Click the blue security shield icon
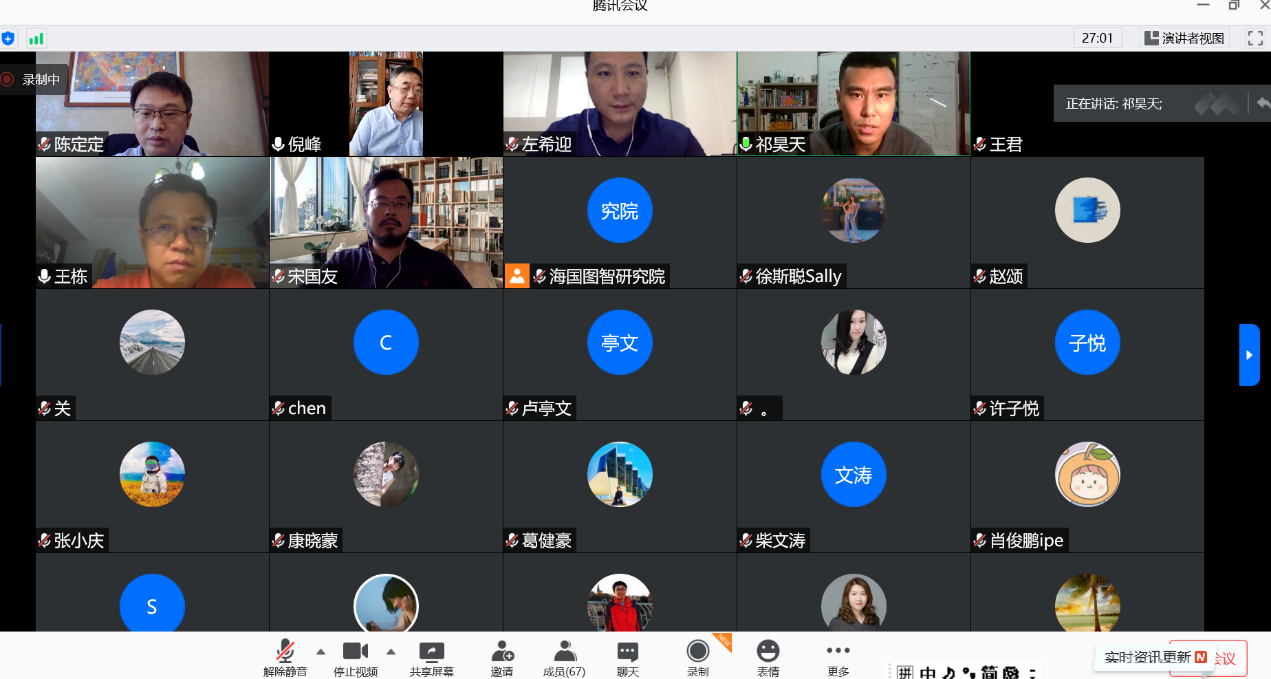 8,38
